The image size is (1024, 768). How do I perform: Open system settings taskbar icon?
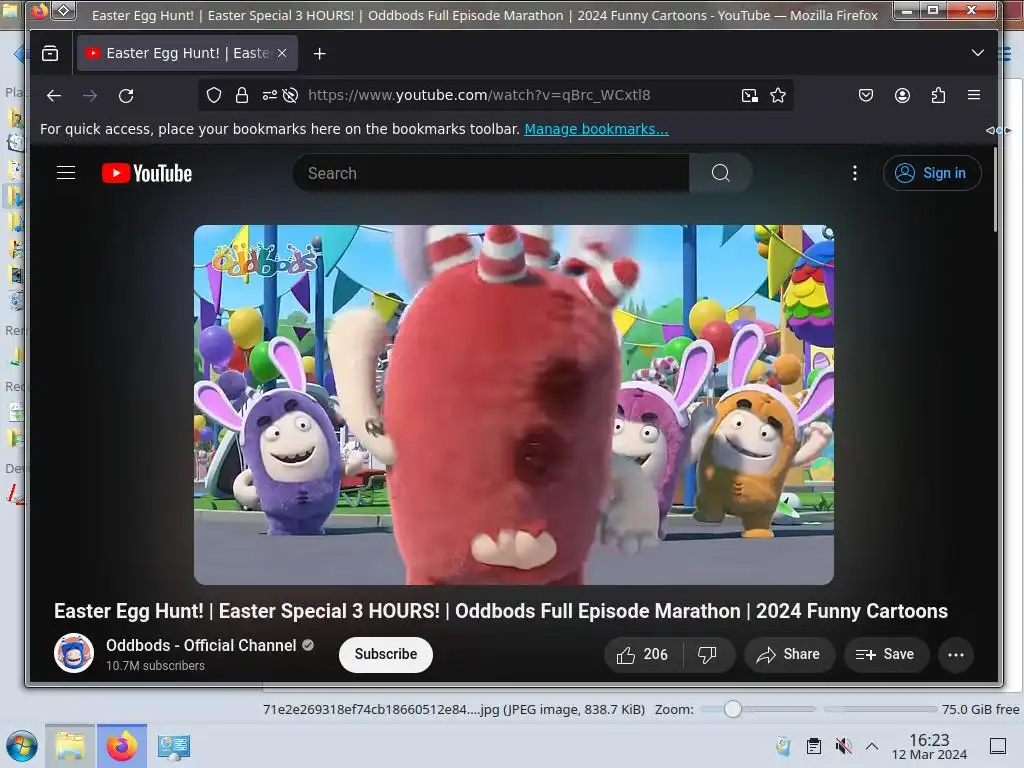click(x=174, y=746)
